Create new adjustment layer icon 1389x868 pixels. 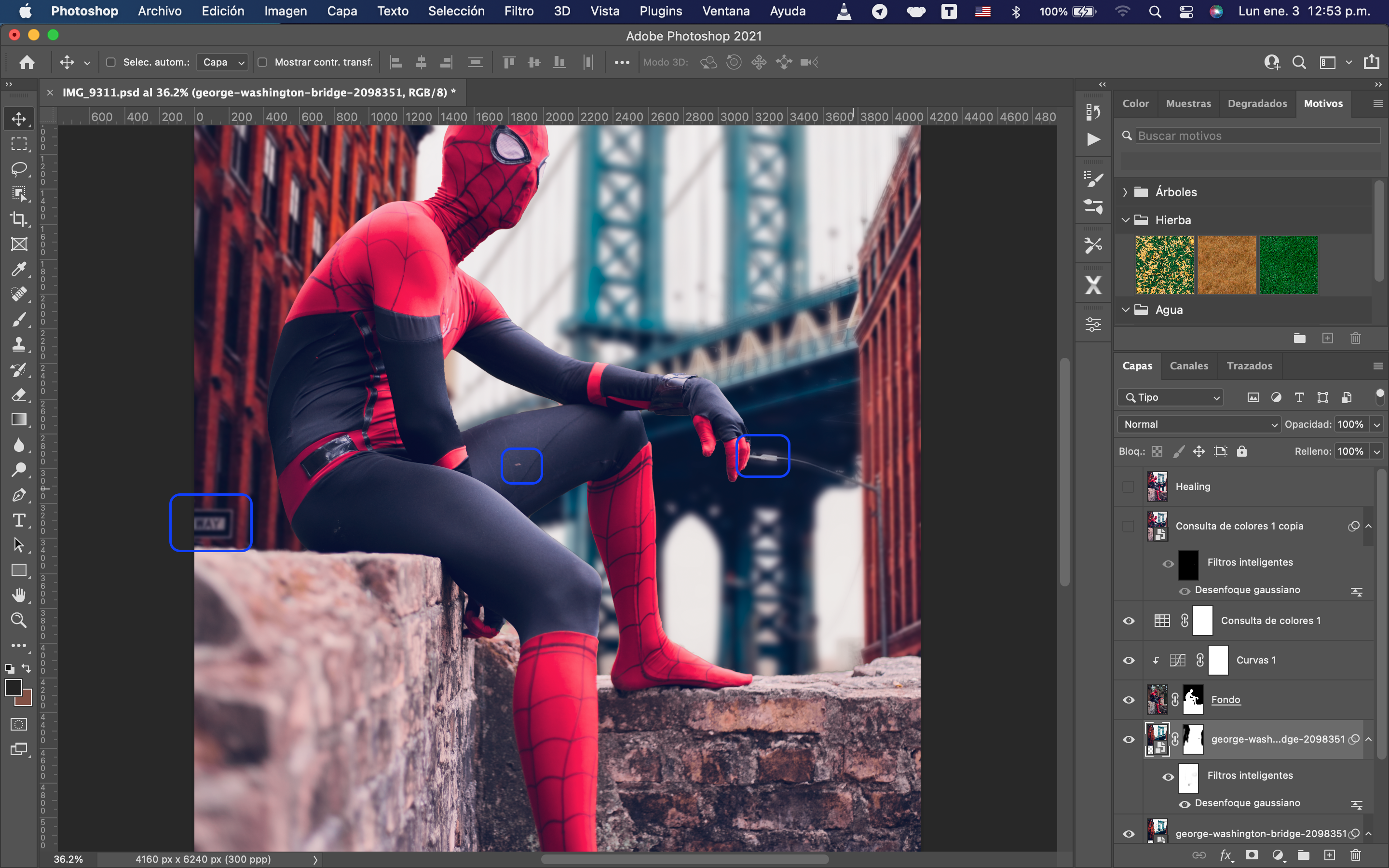tap(1278, 855)
